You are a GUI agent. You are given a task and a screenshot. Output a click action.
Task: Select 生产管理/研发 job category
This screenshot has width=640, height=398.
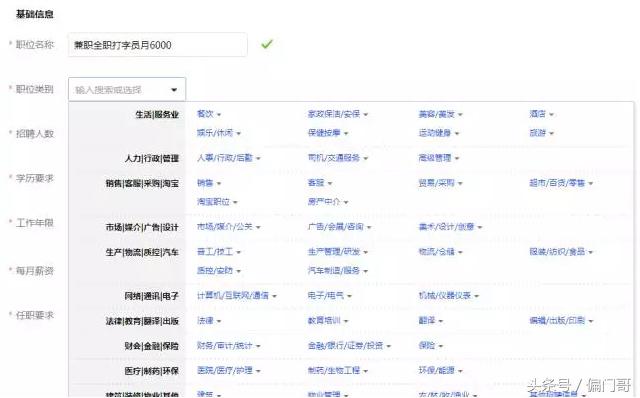coord(338,252)
